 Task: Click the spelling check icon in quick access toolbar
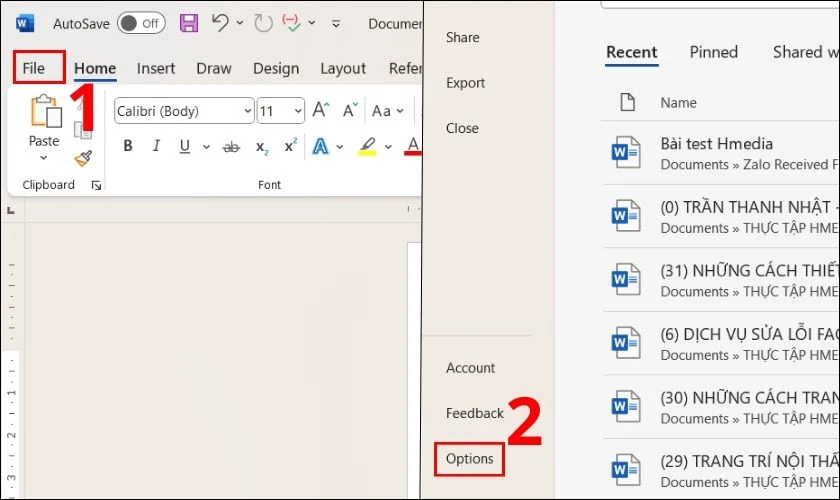pos(291,23)
